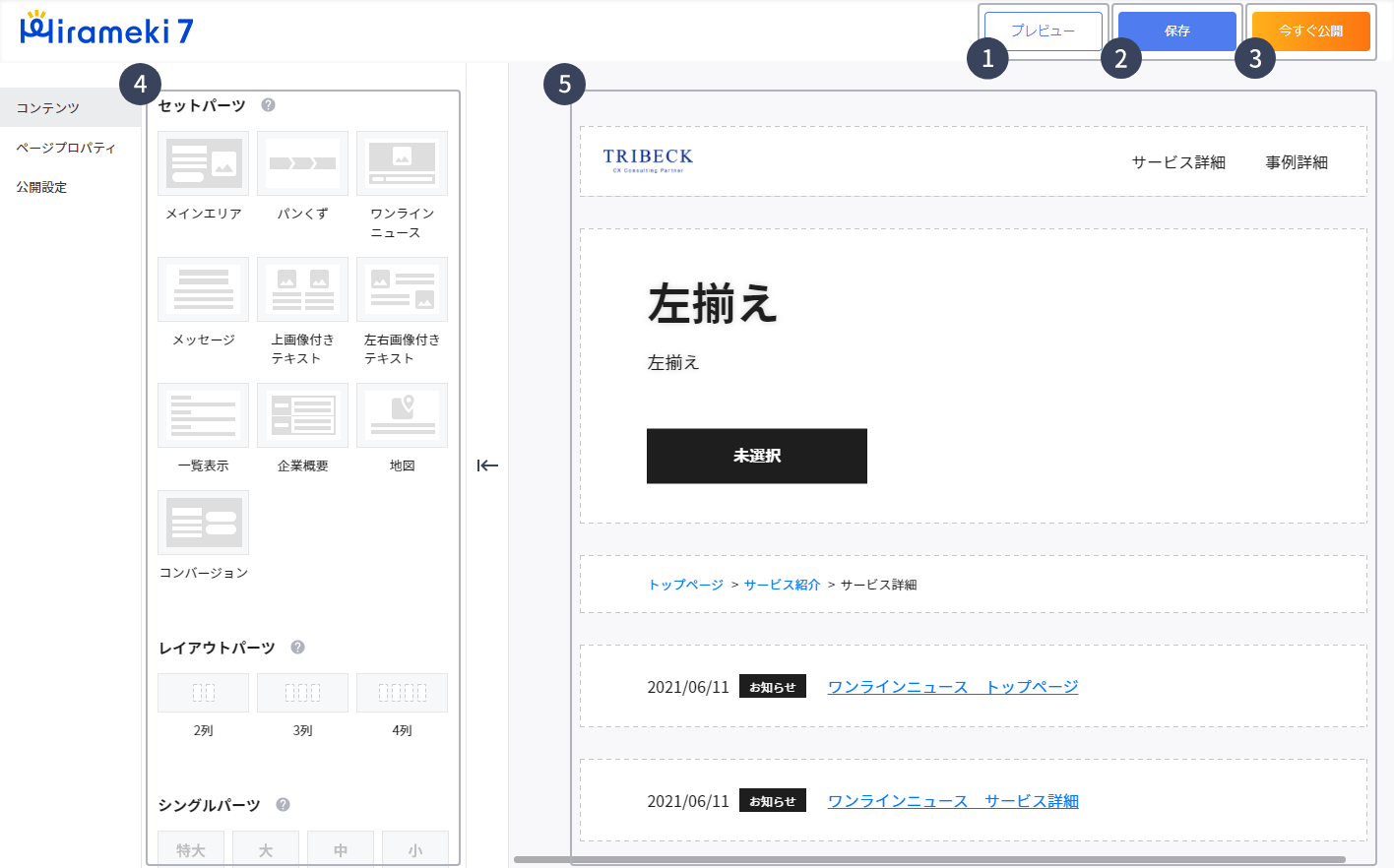
Task: Pick the 2列 layout part
Action: click(203, 692)
